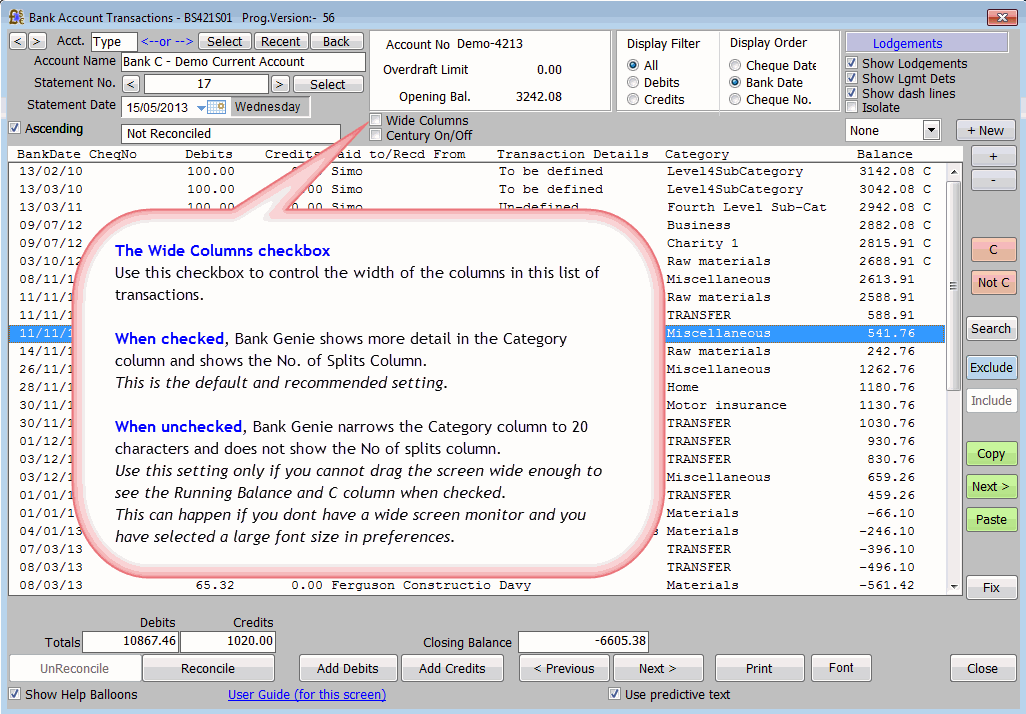1026x714 pixels.
Task: Enable the Wide Columns checkbox
Action: click(376, 120)
